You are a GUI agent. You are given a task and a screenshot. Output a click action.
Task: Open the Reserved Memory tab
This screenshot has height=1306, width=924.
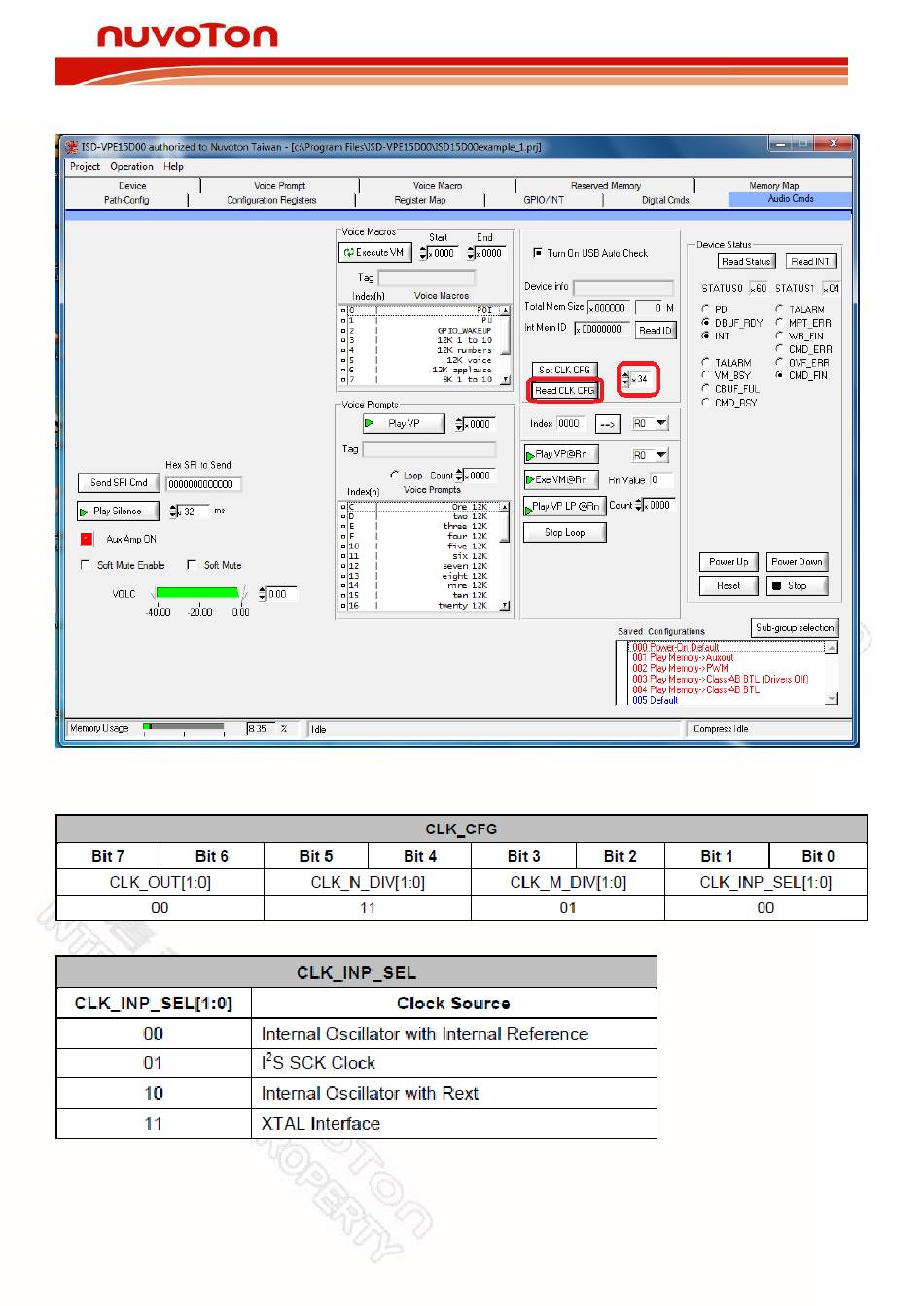pos(606,186)
